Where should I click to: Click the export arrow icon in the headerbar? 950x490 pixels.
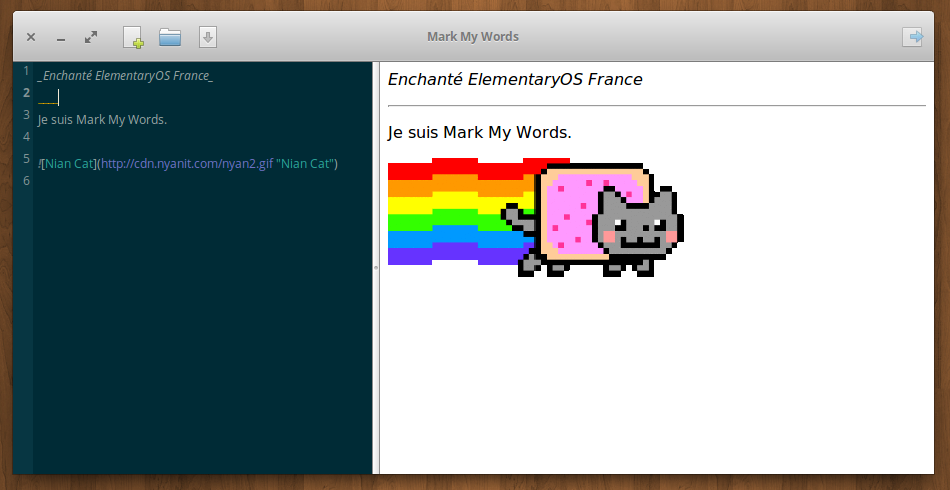pos(912,36)
